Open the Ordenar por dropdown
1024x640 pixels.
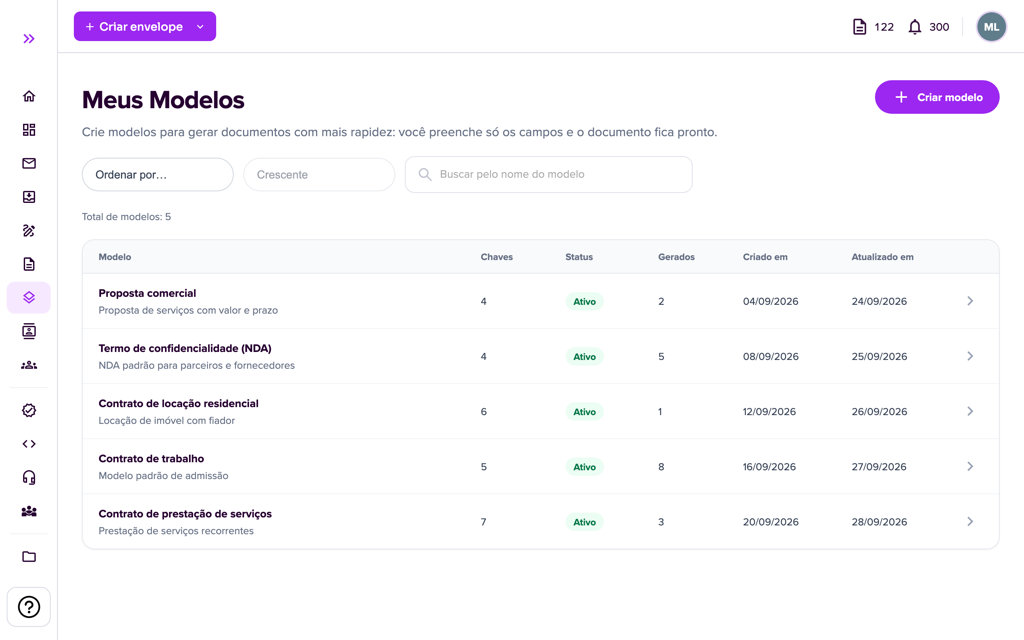(x=157, y=174)
